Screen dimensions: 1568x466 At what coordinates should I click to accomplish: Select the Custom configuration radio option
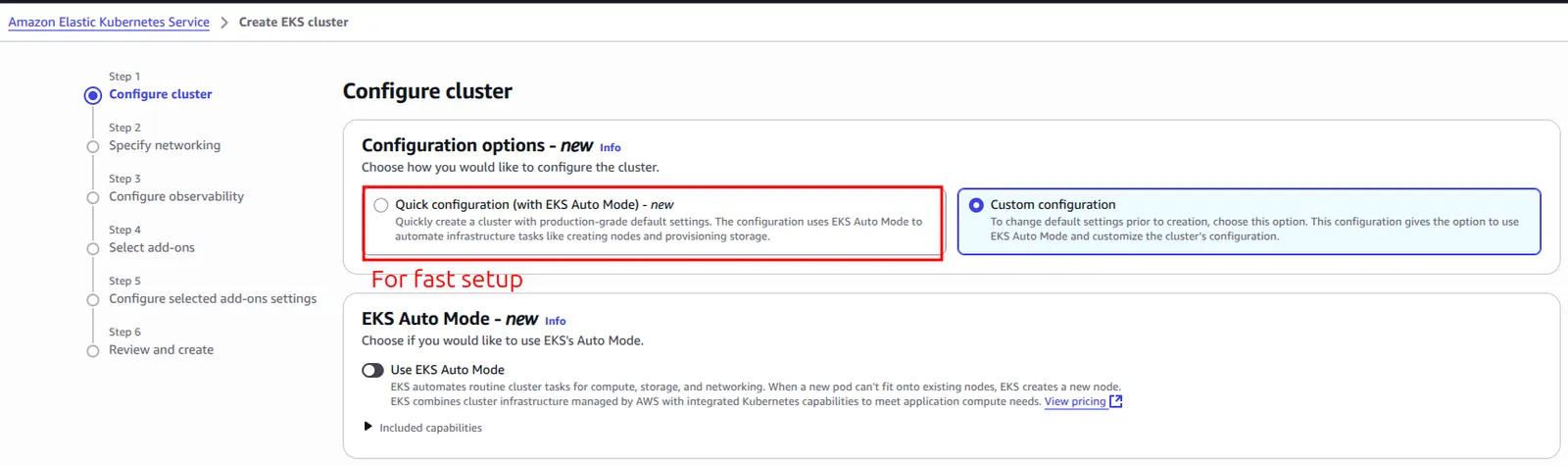pyautogui.click(x=976, y=205)
